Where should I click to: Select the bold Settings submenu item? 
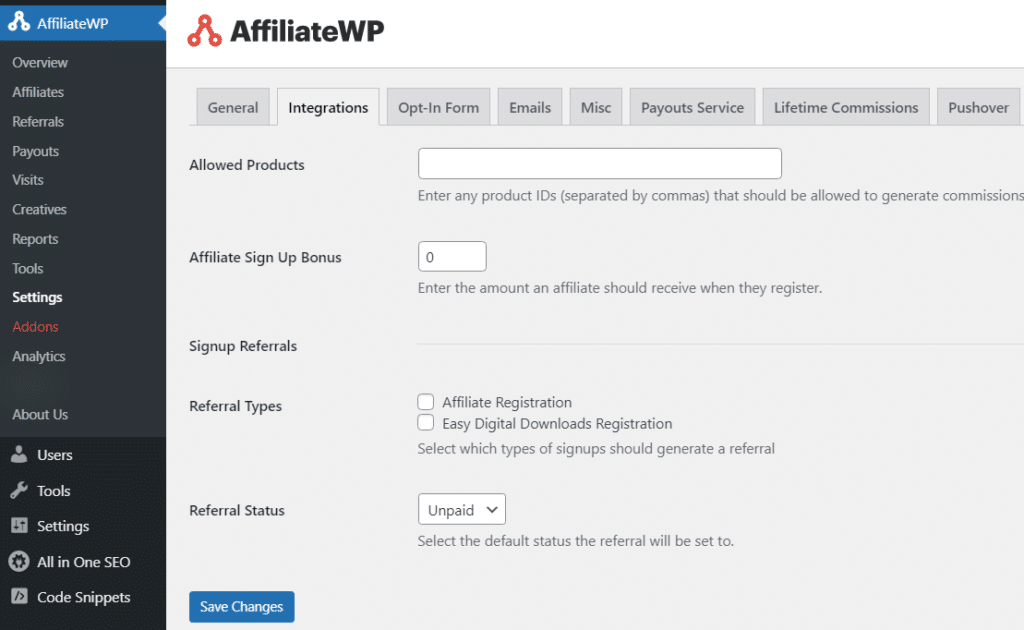click(37, 297)
